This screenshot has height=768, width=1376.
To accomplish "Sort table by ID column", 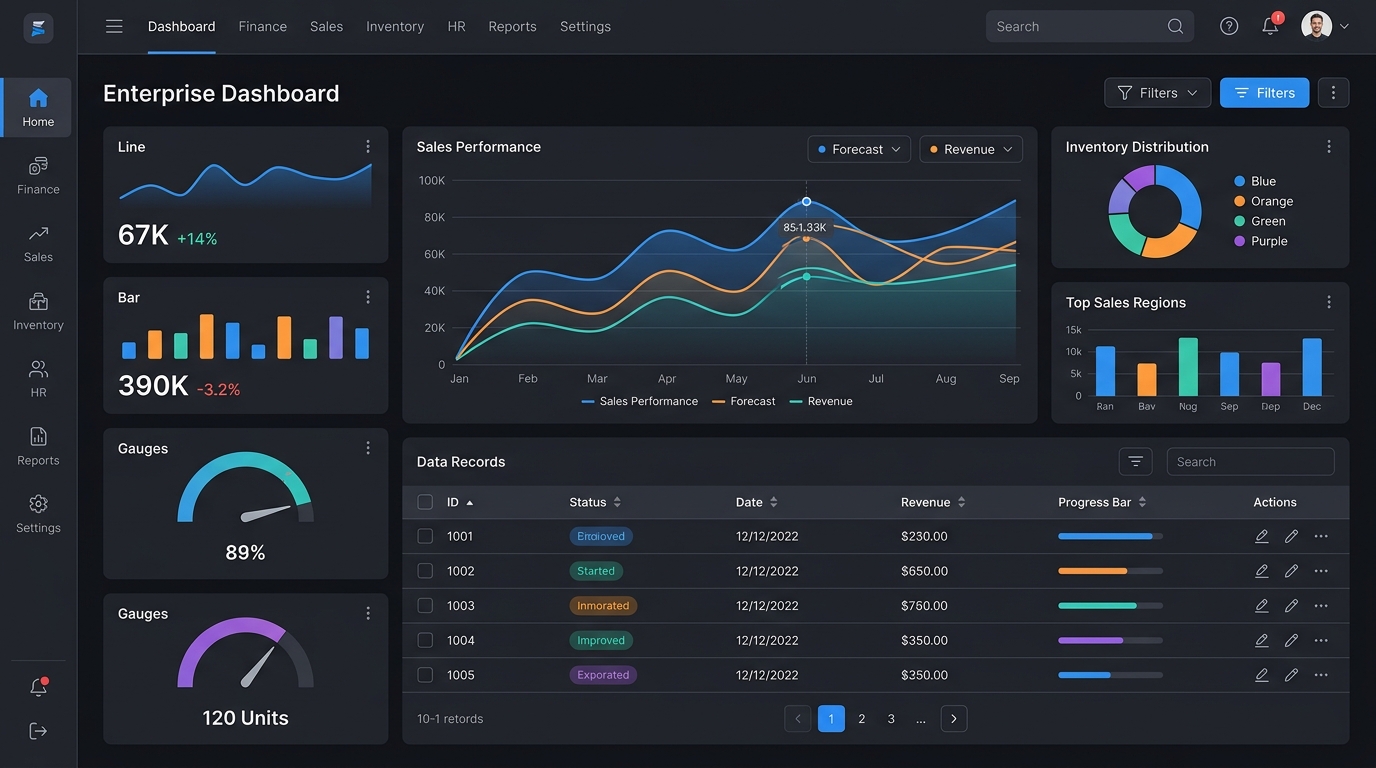I will coord(460,502).
